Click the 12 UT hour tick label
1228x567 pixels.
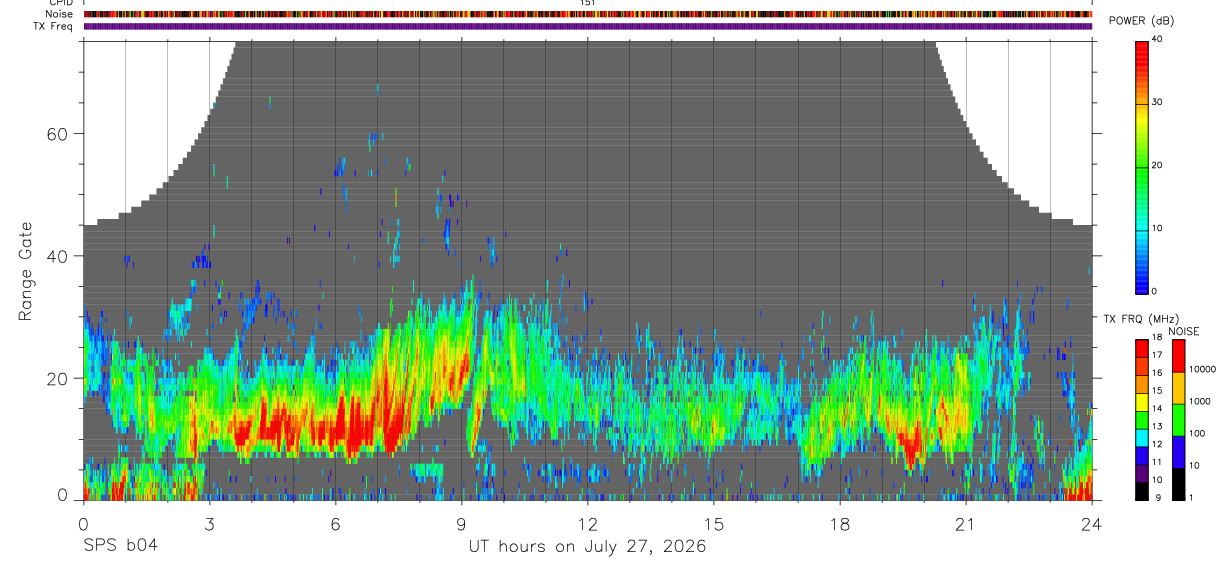588,524
